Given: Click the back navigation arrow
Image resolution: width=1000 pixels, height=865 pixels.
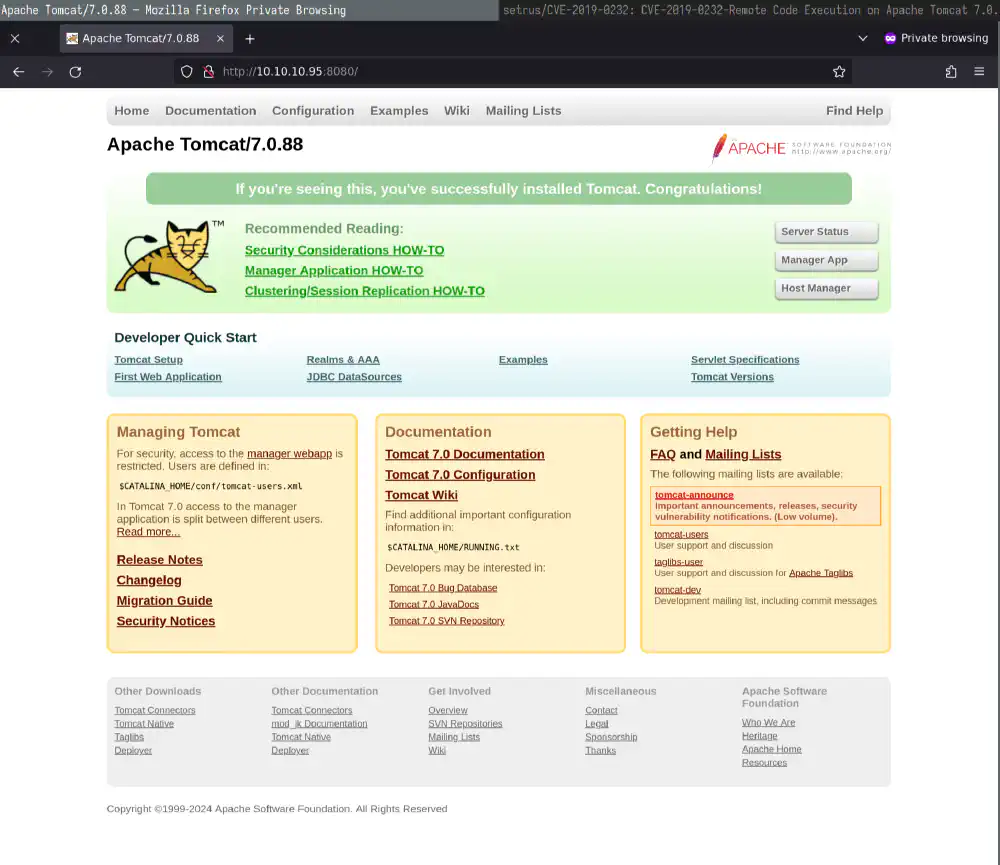Looking at the screenshot, I should [18, 71].
